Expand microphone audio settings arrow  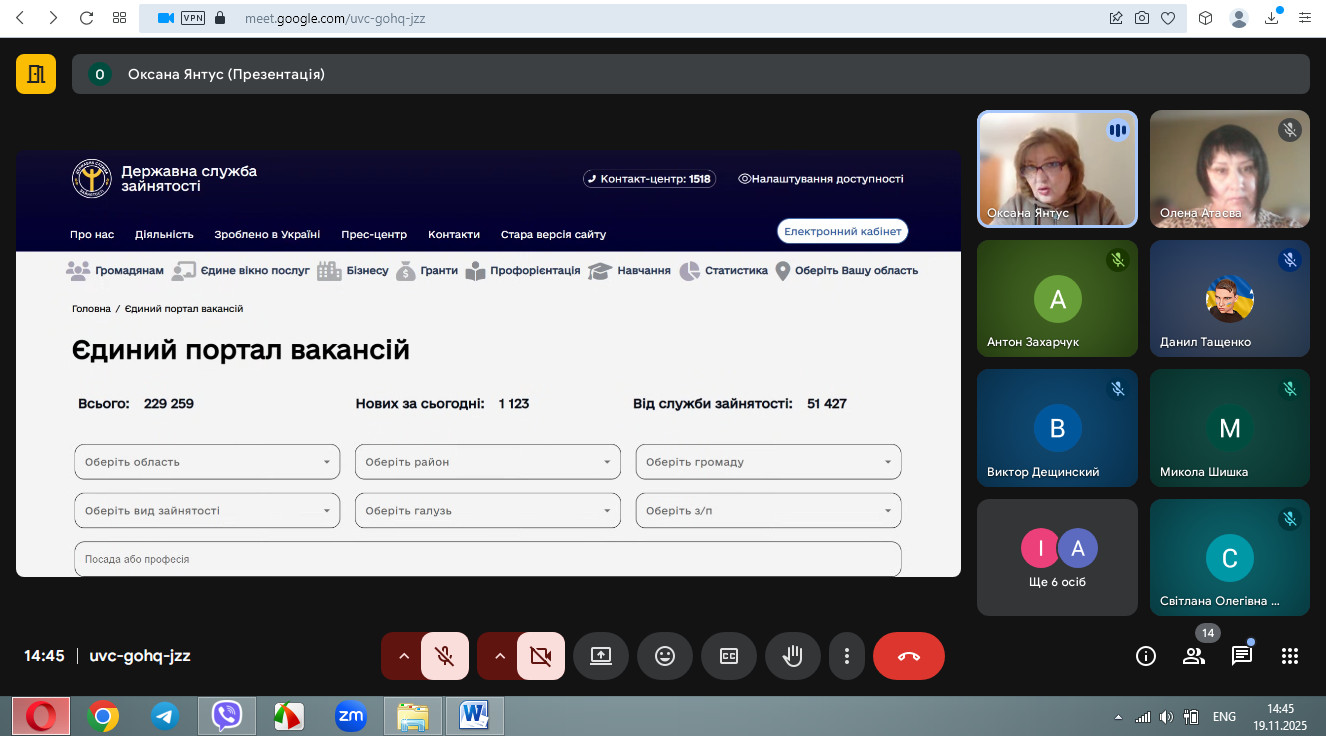[404, 656]
